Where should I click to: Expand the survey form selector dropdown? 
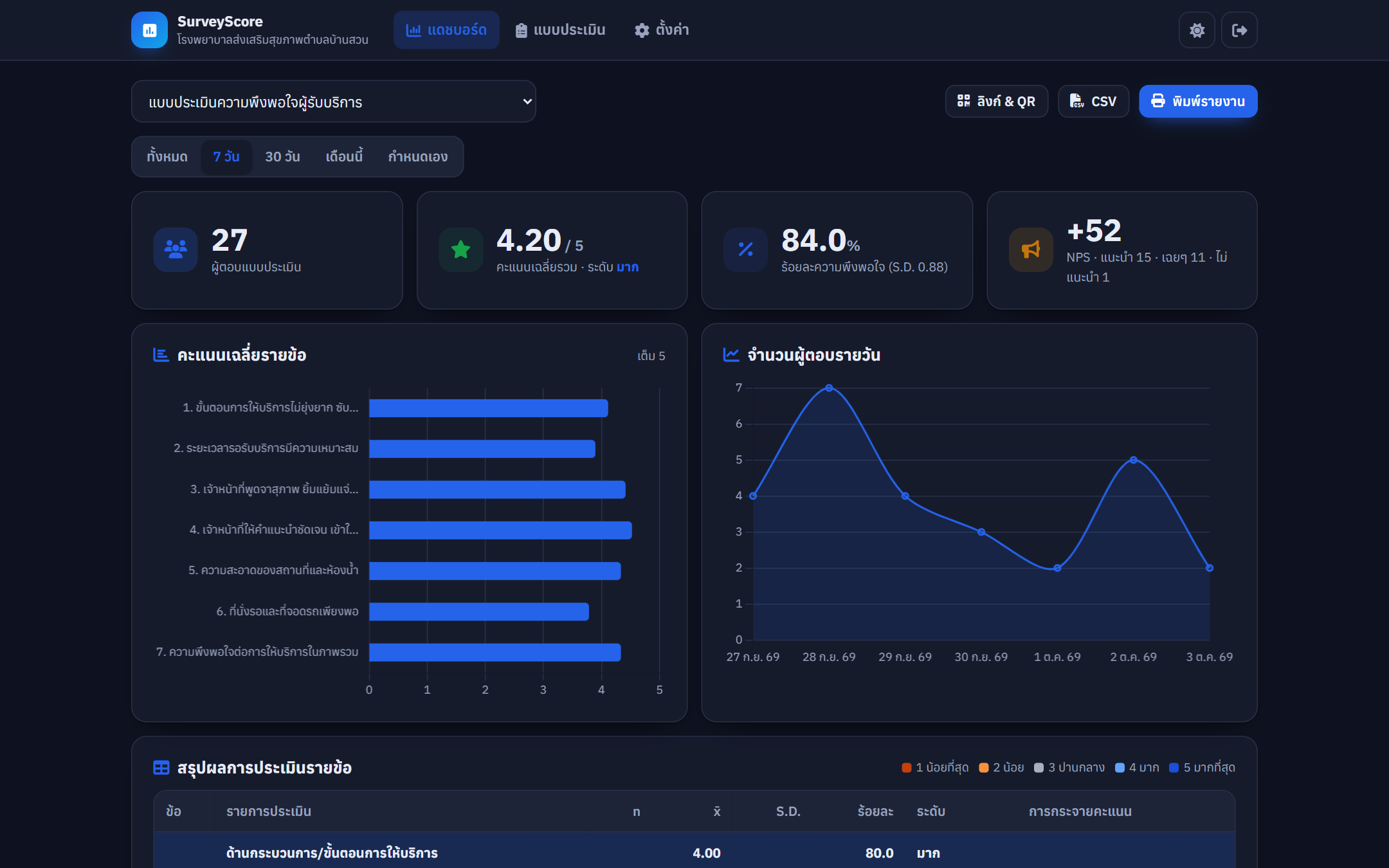[x=333, y=102]
